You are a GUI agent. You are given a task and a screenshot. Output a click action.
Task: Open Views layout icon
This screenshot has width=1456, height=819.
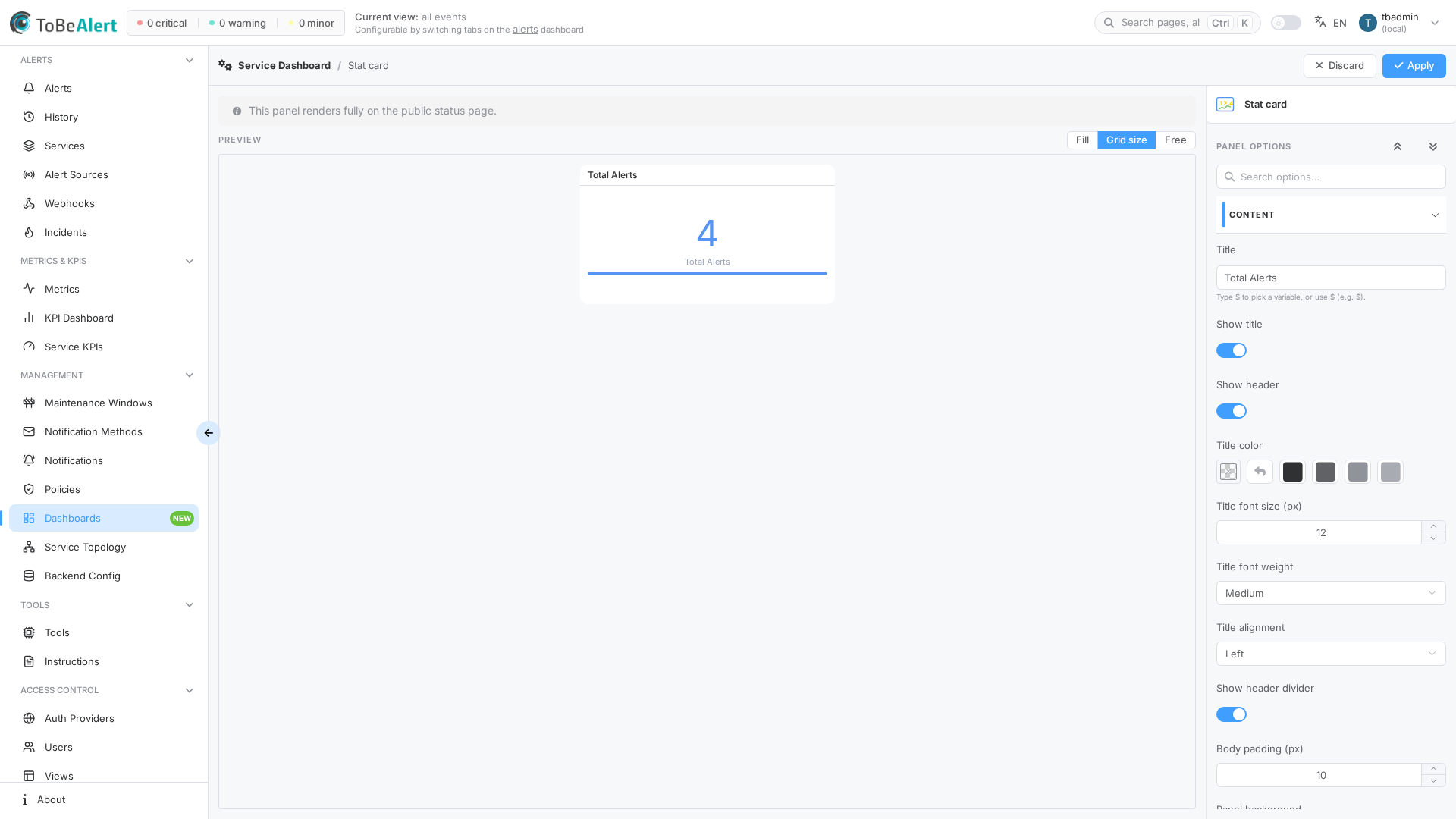29,776
